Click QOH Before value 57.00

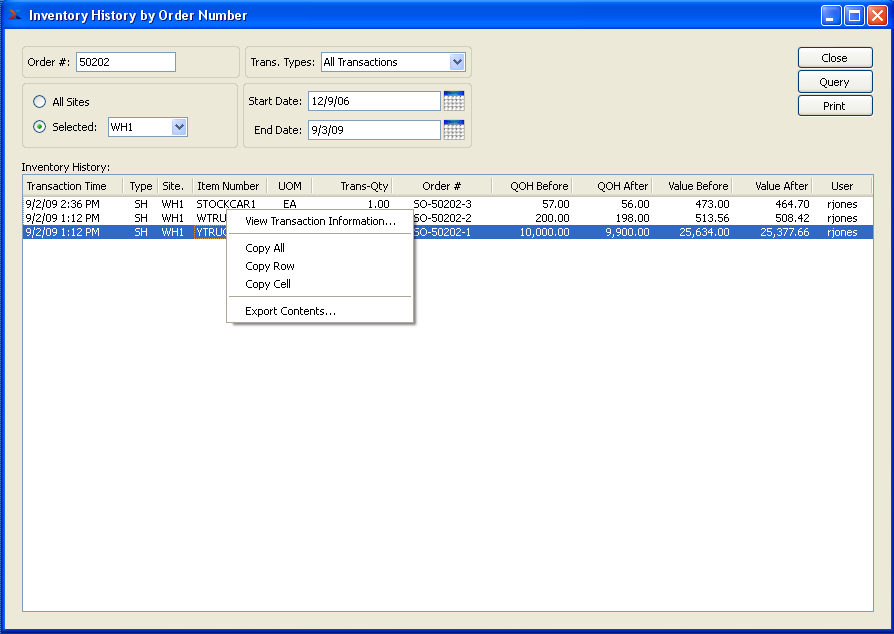click(x=555, y=204)
